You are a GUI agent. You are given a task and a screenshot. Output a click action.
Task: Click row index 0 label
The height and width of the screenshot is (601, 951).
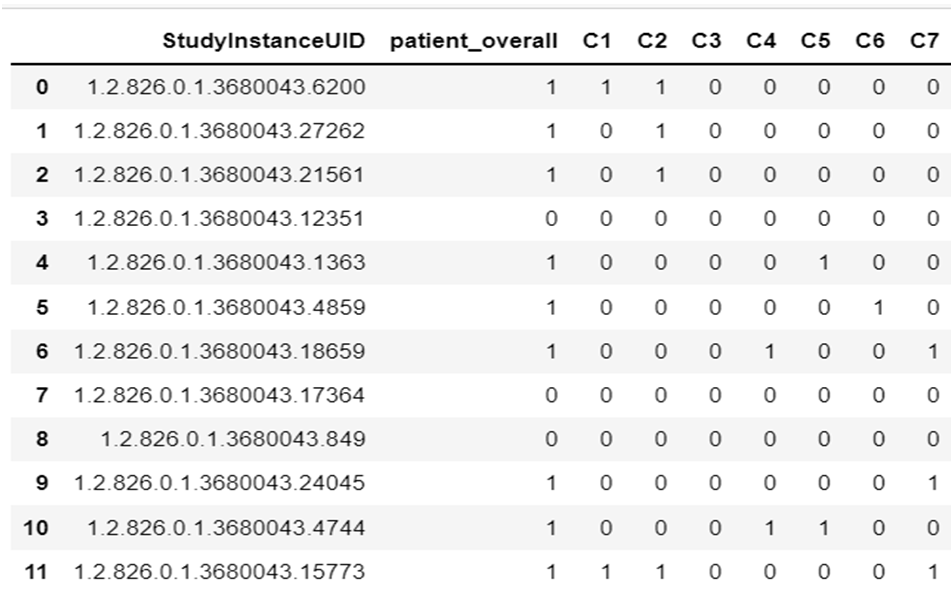pos(41,88)
